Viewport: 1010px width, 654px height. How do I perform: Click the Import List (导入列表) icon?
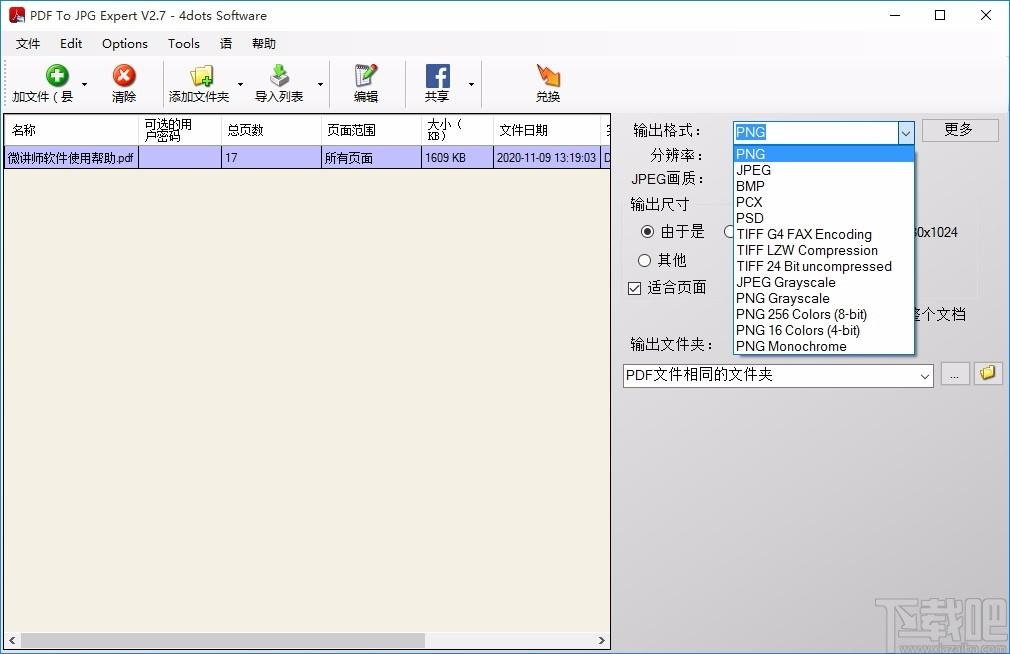(x=279, y=75)
